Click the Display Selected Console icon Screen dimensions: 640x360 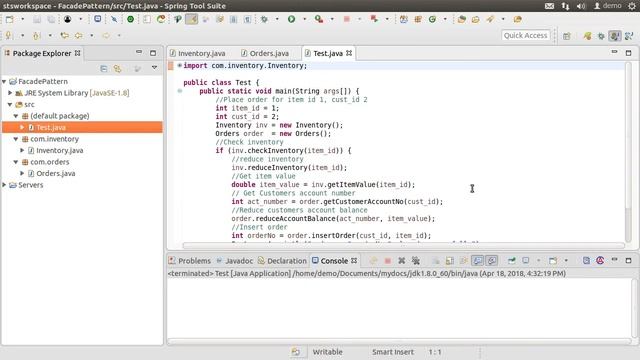coord(526,260)
